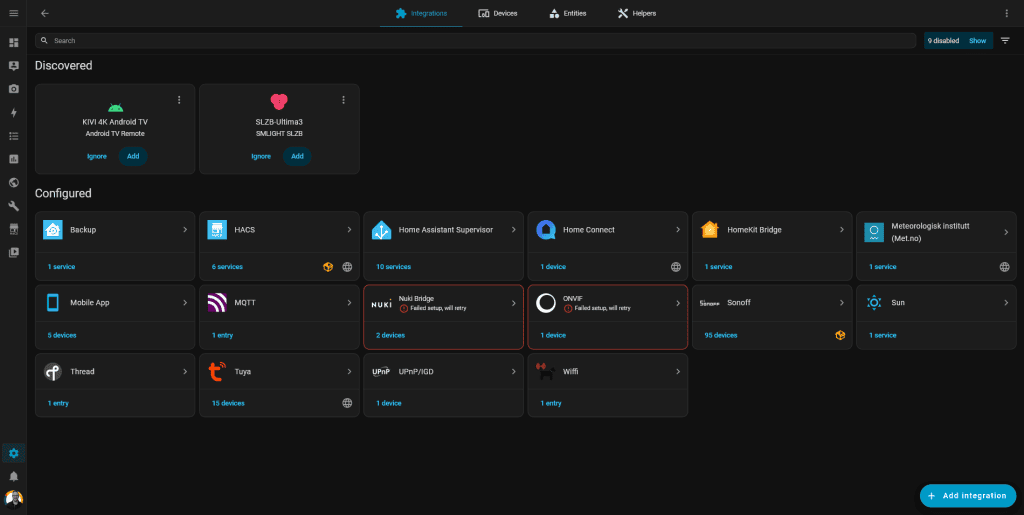Open top-right overflow menu

[x=1007, y=13]
